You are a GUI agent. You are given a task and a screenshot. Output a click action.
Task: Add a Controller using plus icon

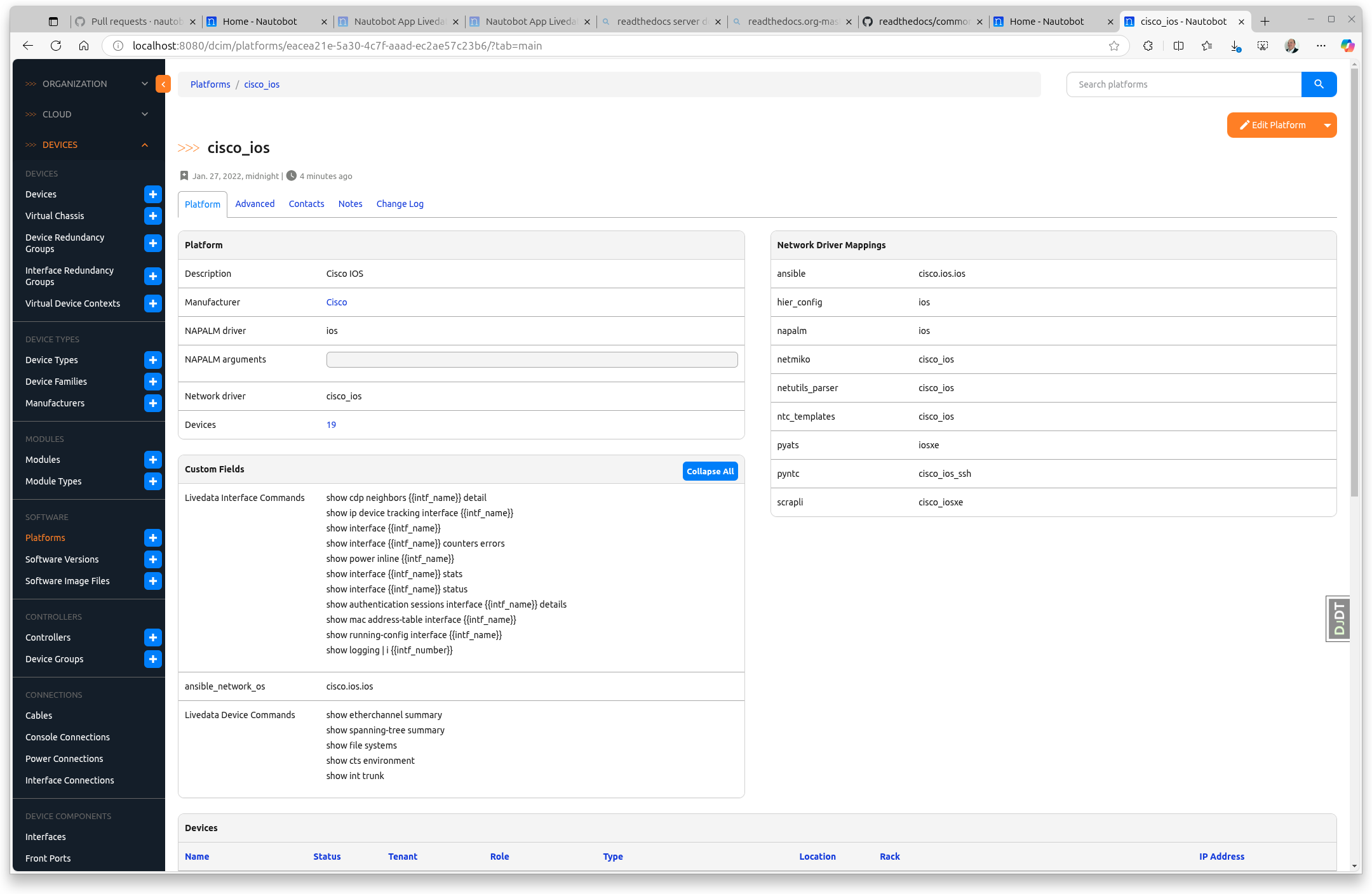click(x=152, y=637)
